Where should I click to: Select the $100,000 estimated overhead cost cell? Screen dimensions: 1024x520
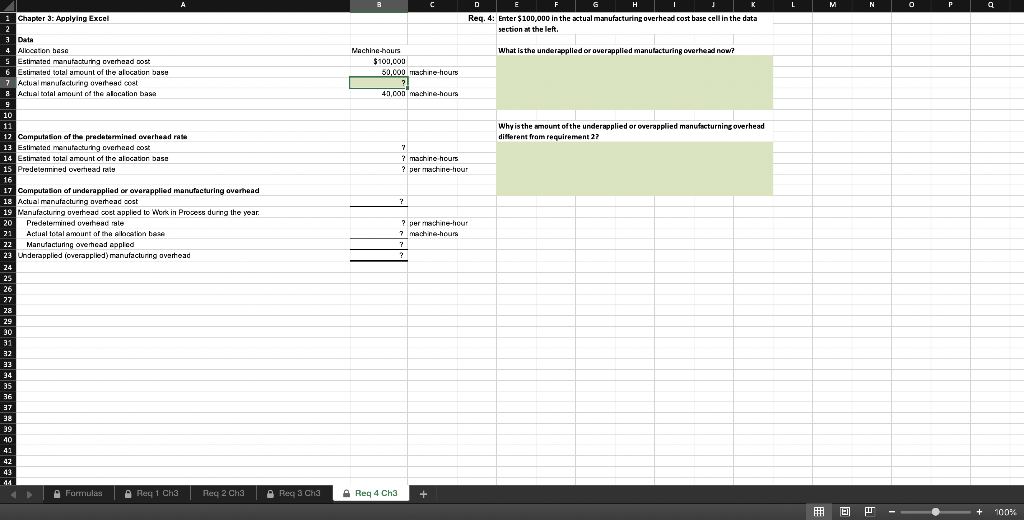(379, 61)
